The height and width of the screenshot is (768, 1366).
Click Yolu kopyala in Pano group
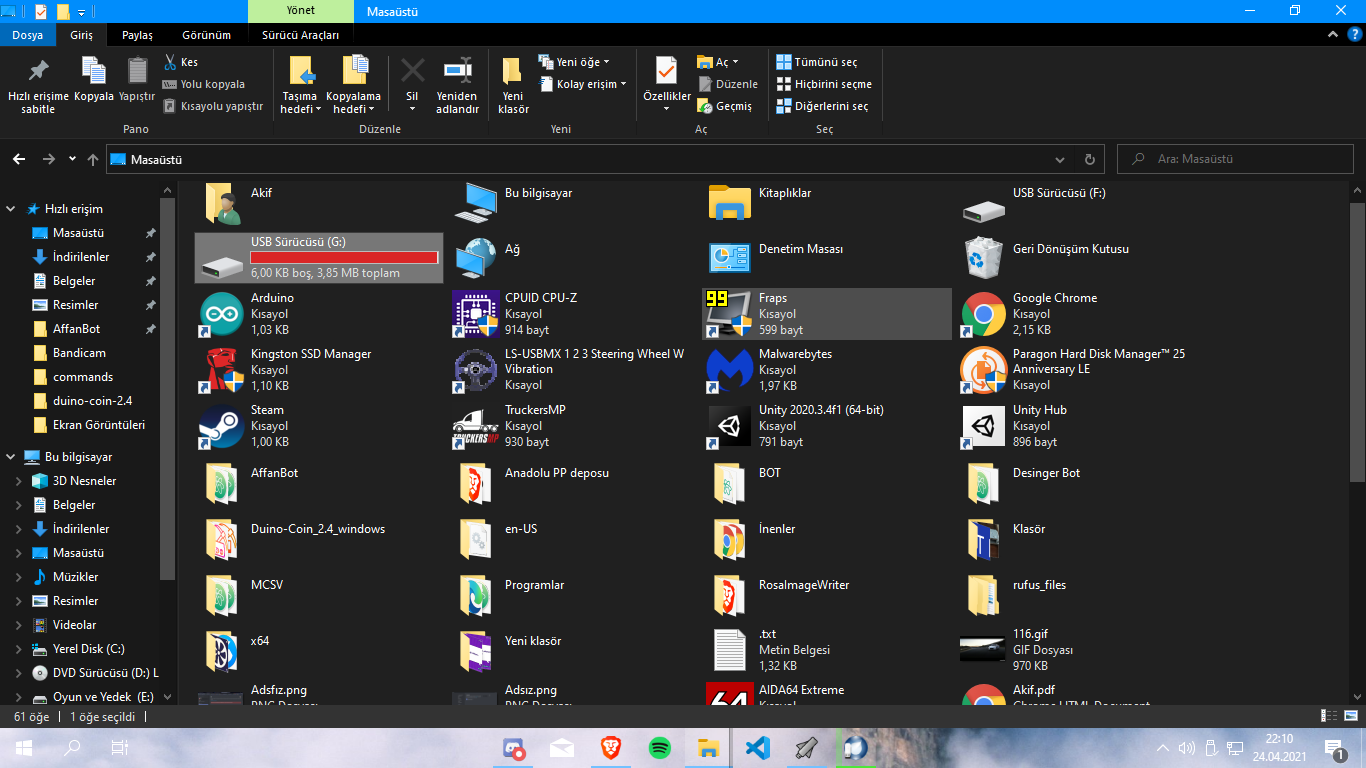pyautogui.click(x=203, y=84)
